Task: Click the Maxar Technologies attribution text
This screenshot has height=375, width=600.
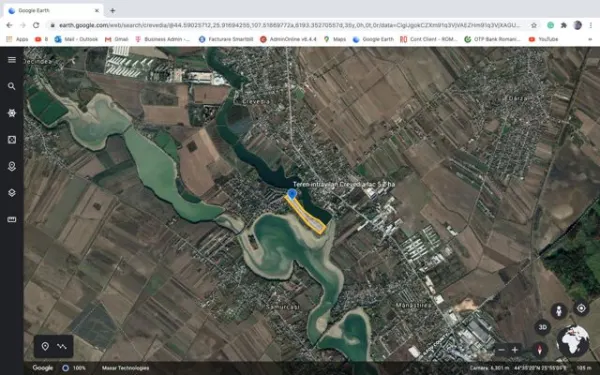Action: tap(126, 368)
